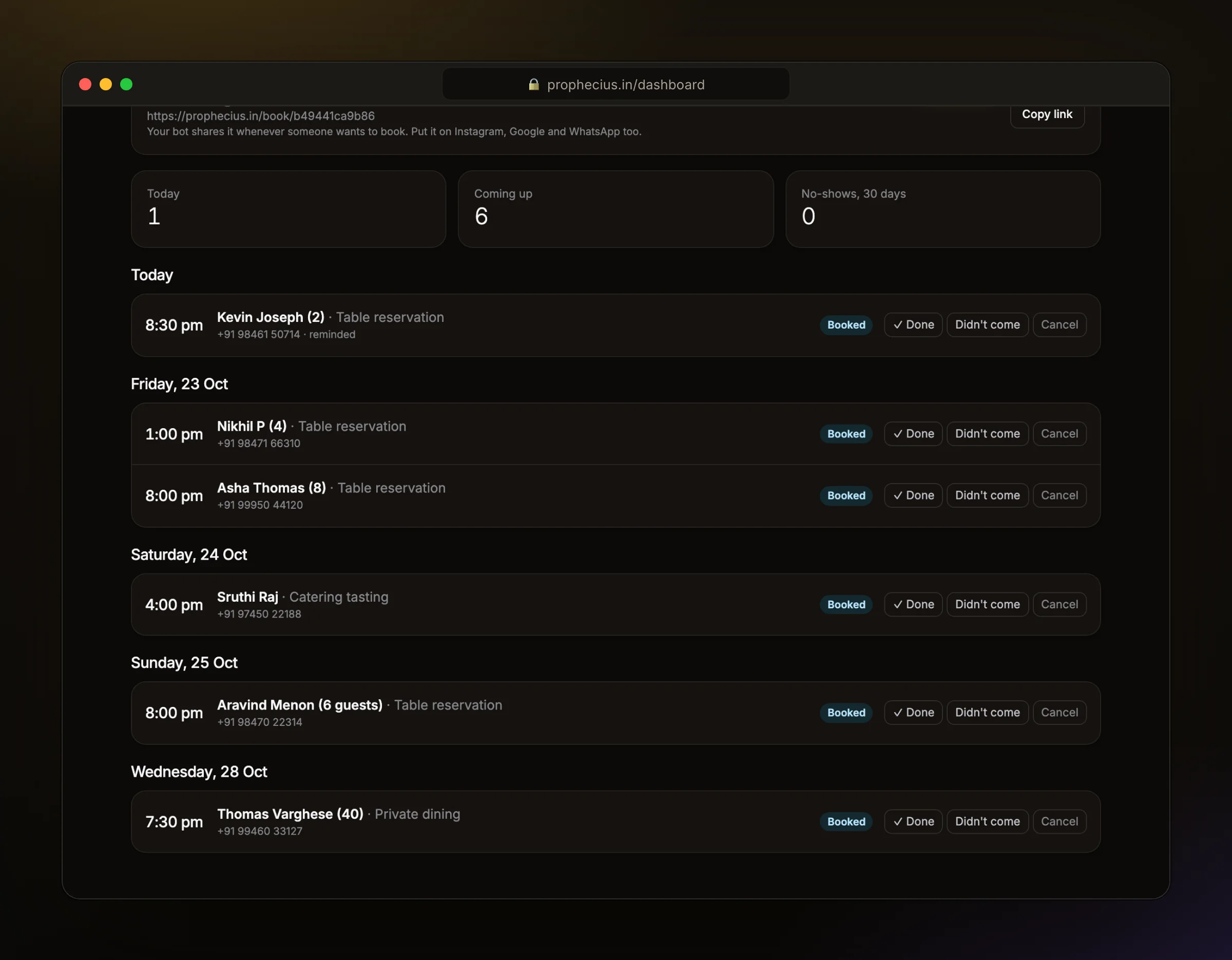The height and width of the screenshot is (960, 1232).
Task: Mark Aravind Menon reservation as Done
Action: 913,713
